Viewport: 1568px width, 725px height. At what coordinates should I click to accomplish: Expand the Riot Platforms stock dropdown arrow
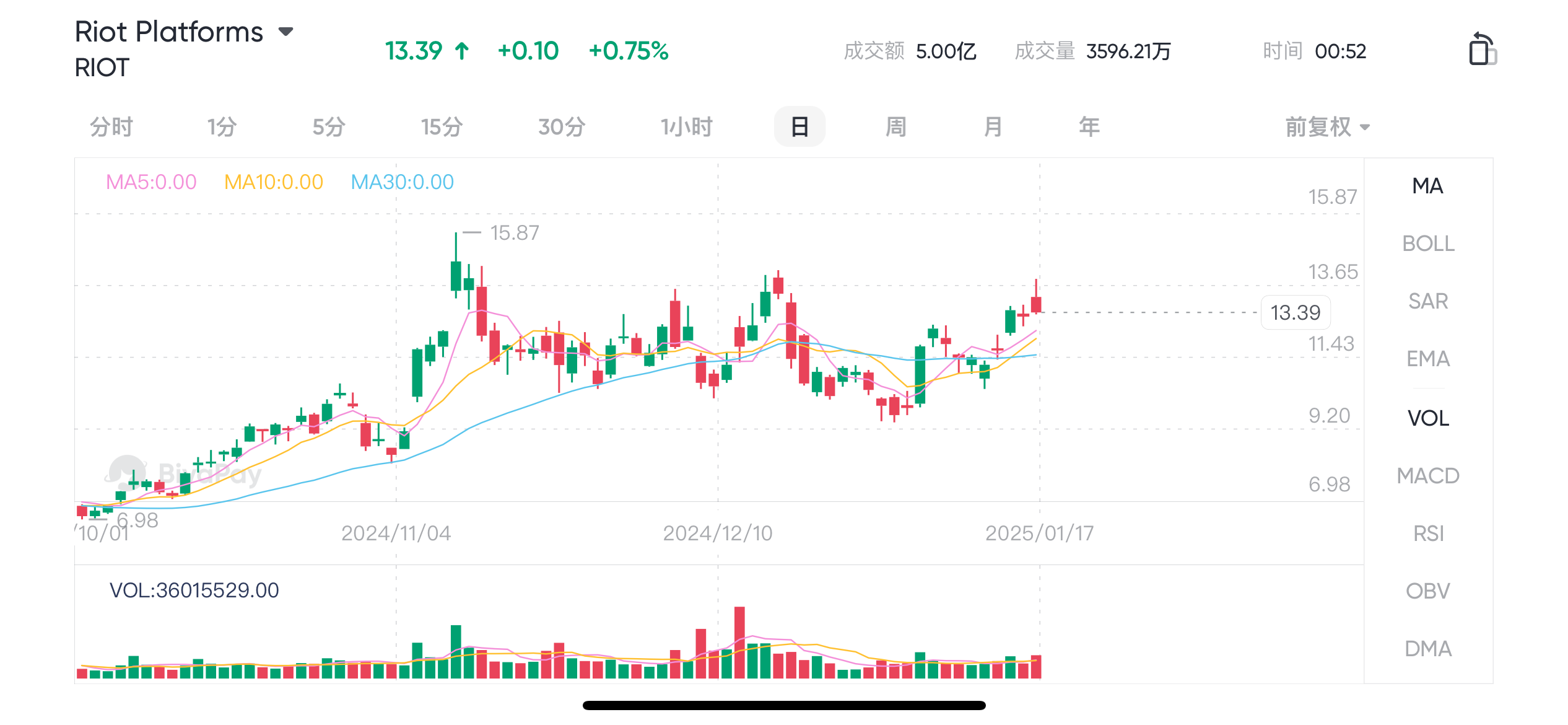(285, 32)
